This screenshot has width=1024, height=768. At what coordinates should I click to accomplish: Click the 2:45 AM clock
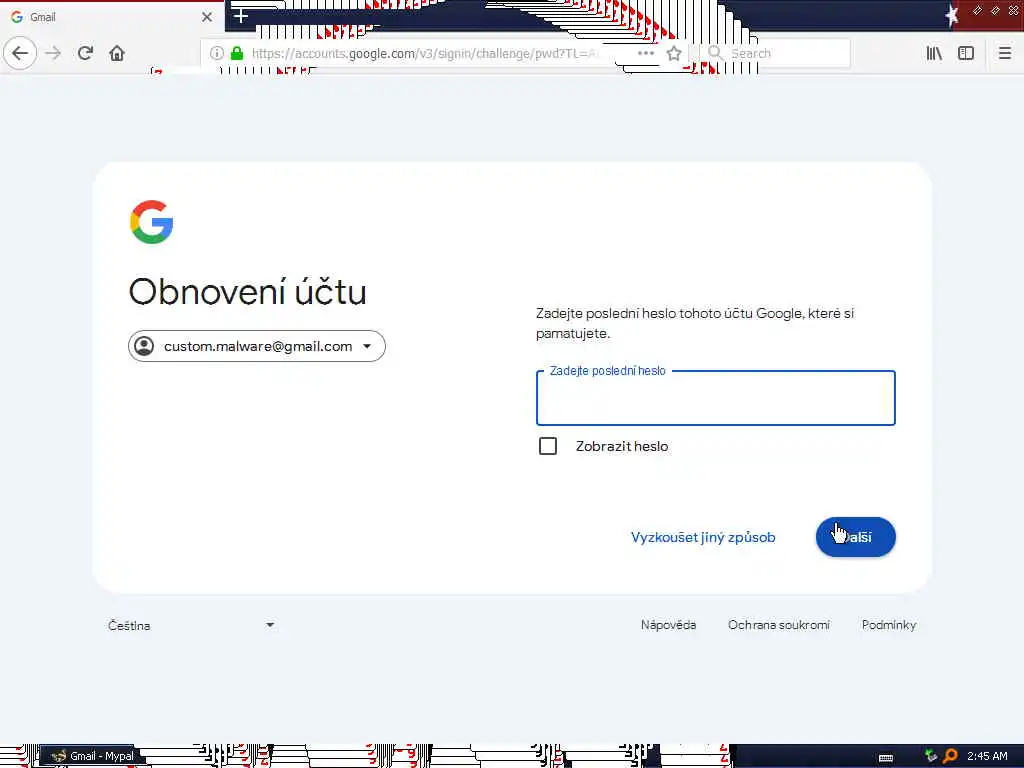pyautogui.click(x=987, y=756)
